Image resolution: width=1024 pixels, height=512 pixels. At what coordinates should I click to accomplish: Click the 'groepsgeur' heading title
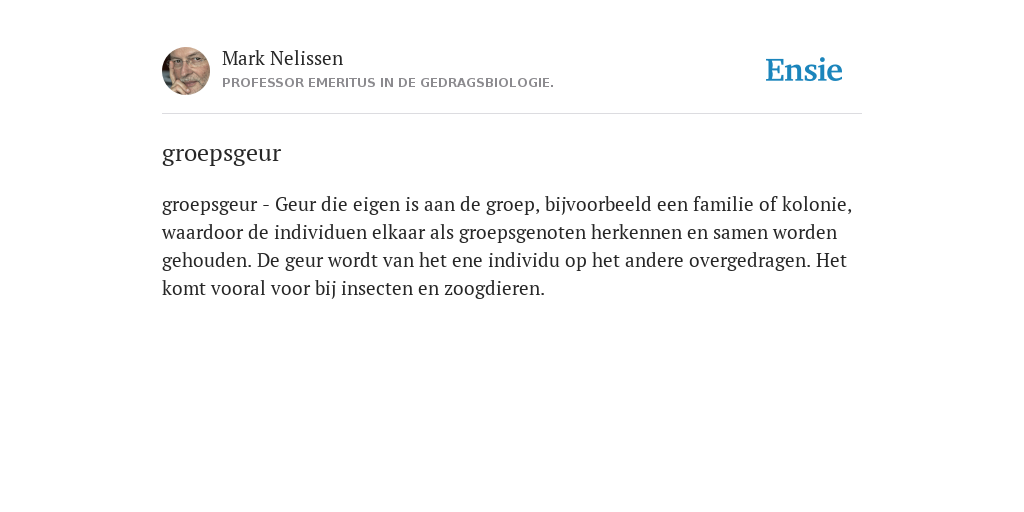click(221, 154)
